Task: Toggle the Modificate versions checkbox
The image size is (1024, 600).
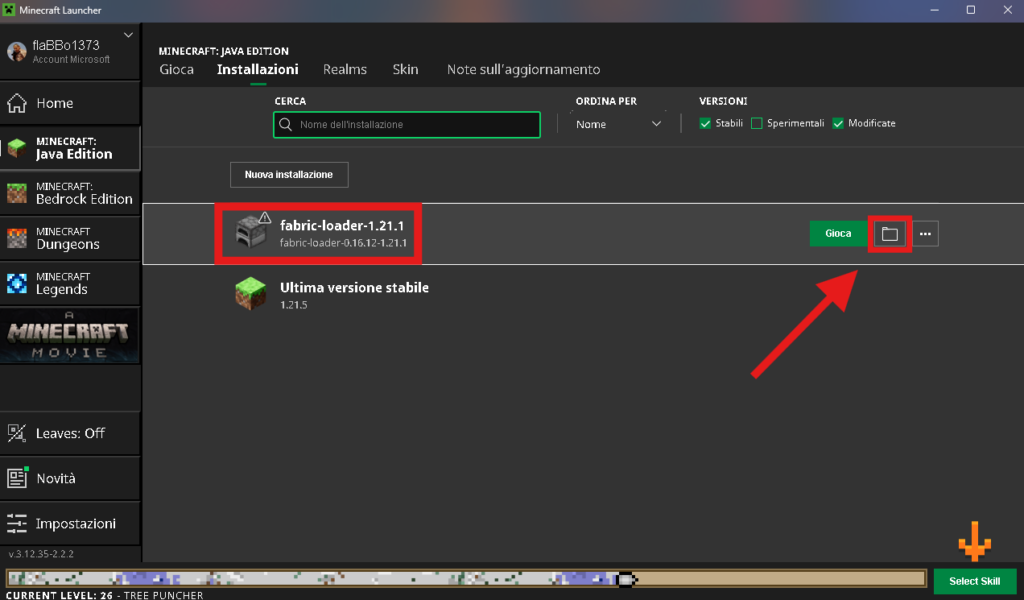Action: click(838, 123)
